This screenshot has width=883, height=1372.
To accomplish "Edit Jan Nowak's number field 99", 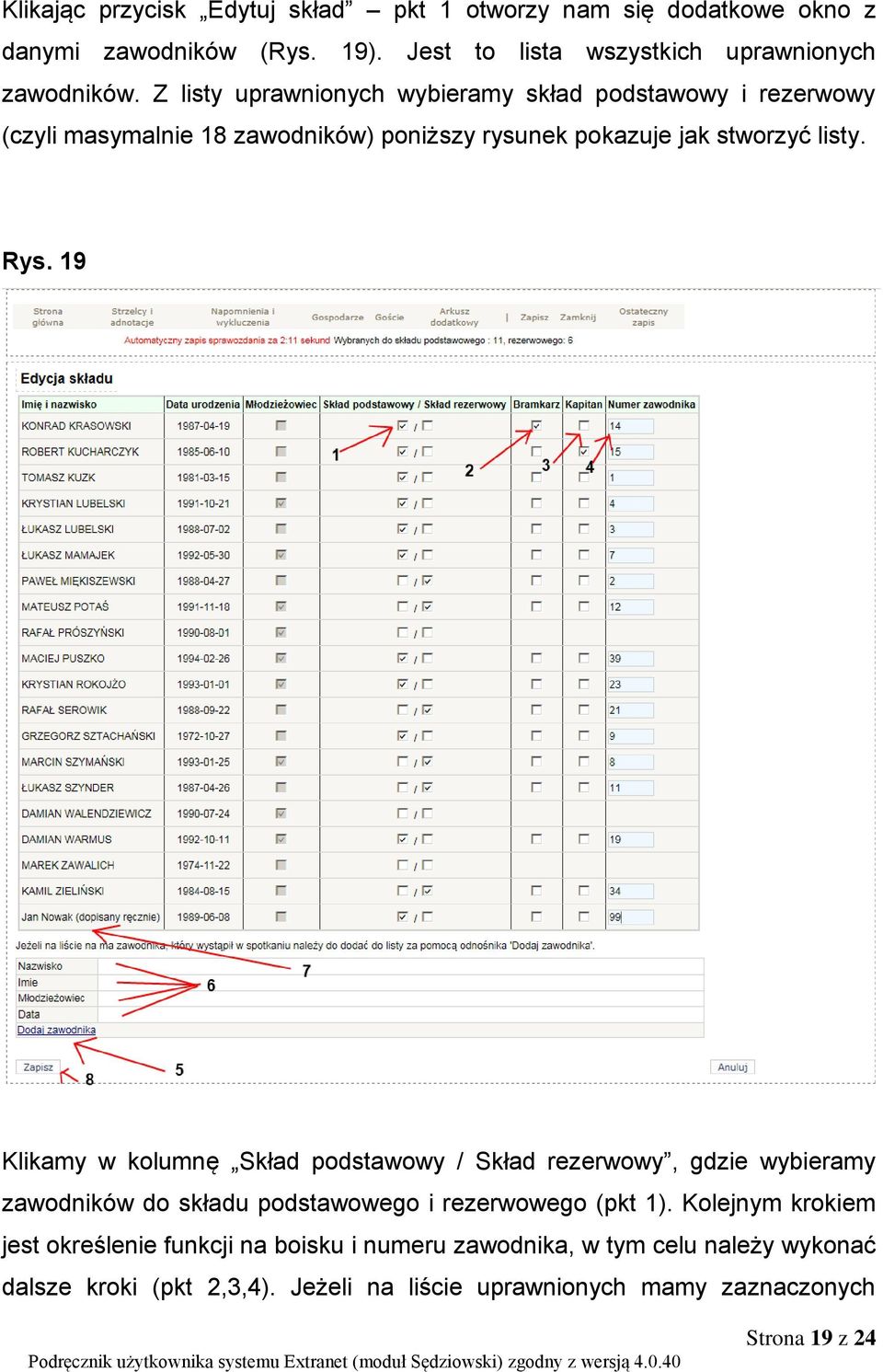I will pyautogui.click(x=630, y=917).
